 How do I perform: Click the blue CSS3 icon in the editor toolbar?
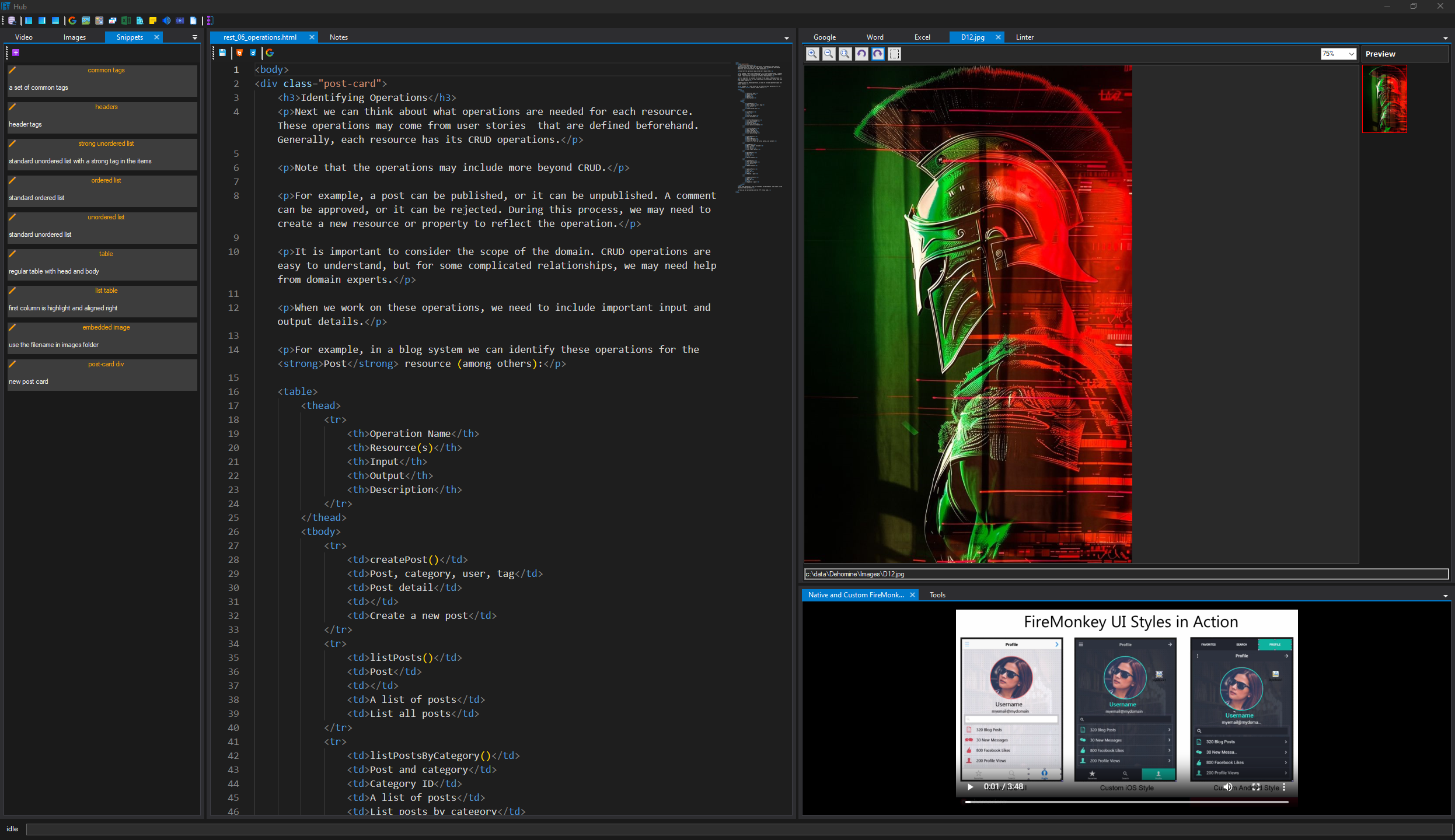[x=253, y=52]
